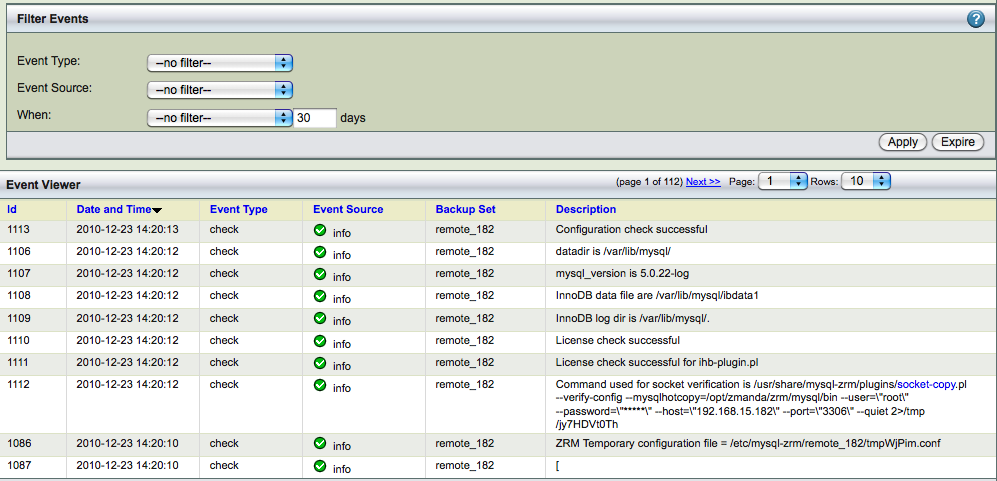
Task: Click the socket-copy link in event 1112
Action: (x=927, y=384)
